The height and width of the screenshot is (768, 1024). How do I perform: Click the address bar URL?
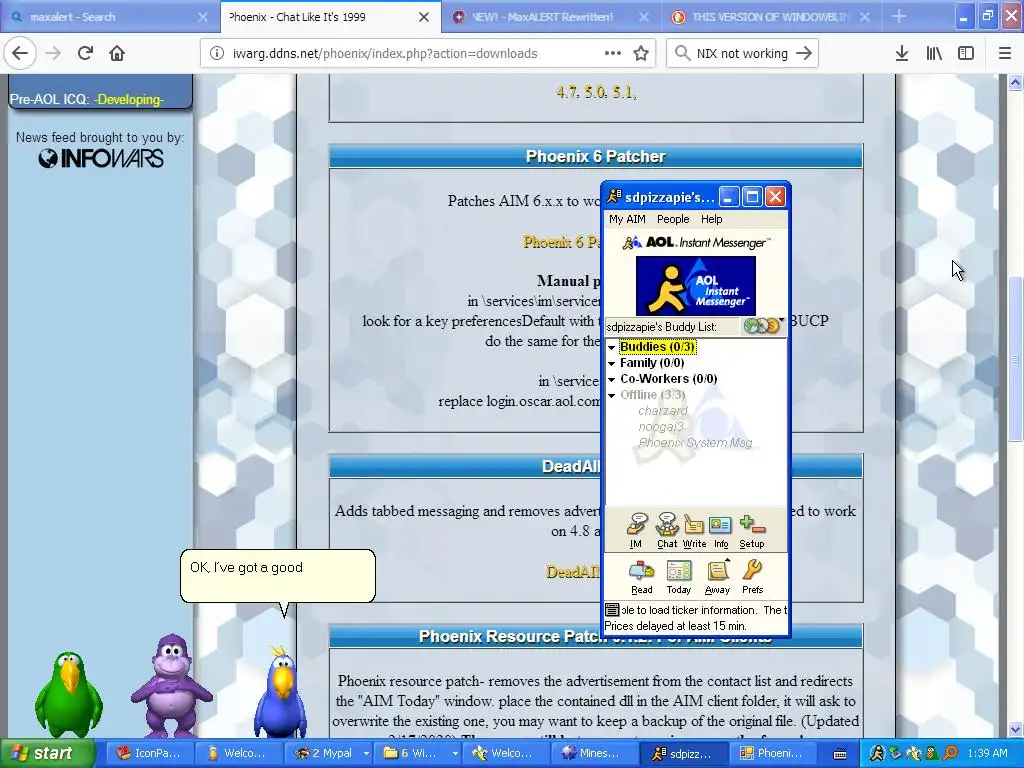385,54
